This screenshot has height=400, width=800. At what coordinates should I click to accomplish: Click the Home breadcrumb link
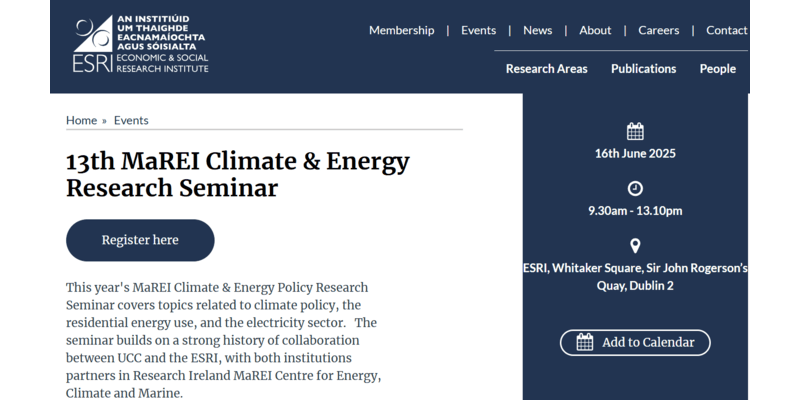pyautogui.click(x=81, y=120)
